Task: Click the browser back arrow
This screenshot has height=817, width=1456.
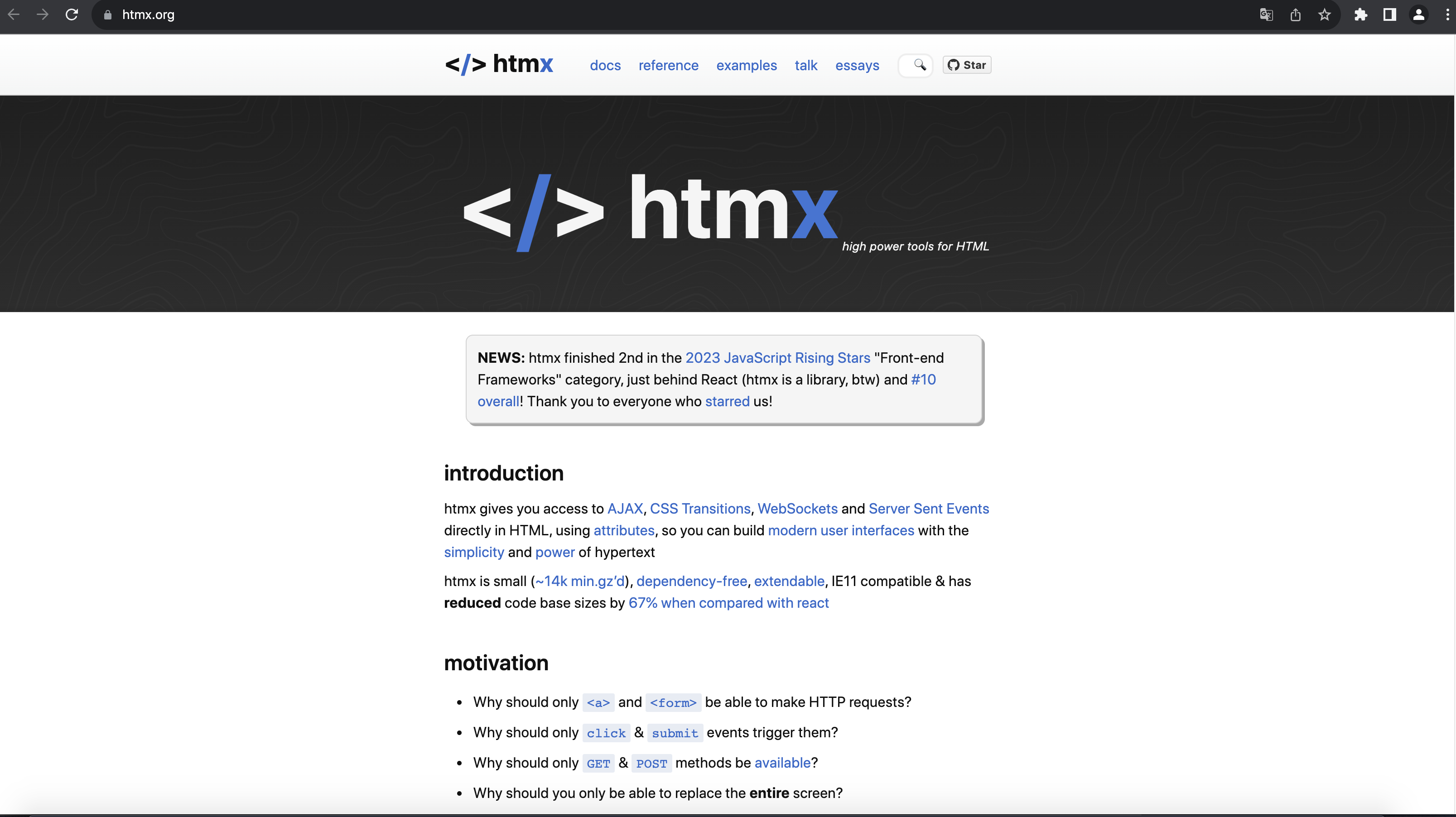Action: pyautogui.click(x=14, y=14)
